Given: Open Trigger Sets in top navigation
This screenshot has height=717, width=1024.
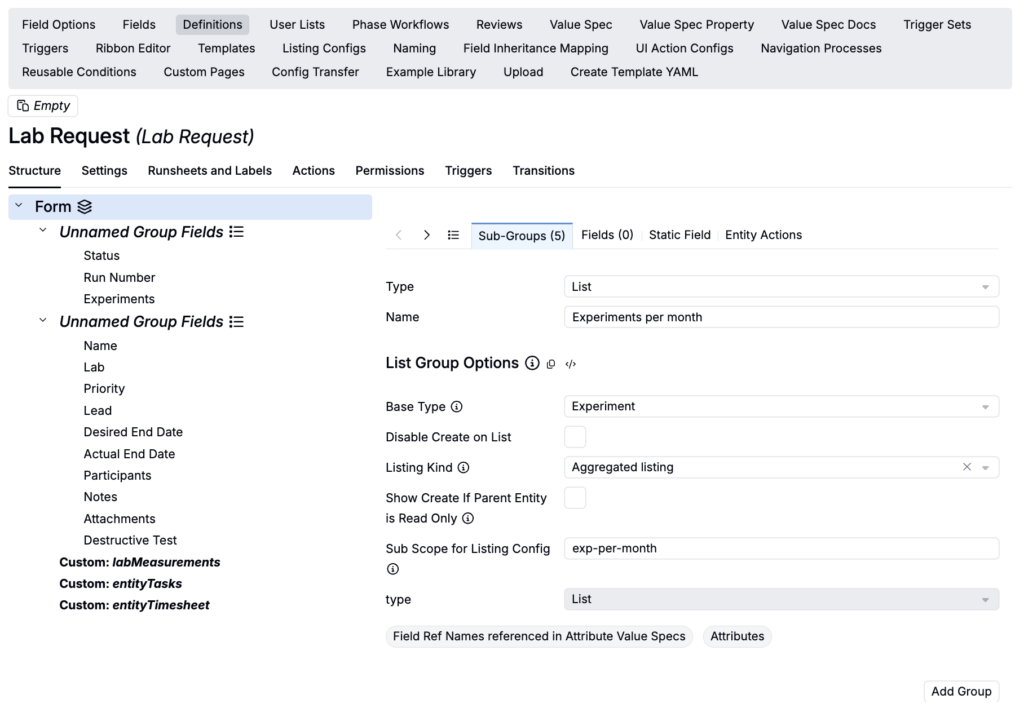Looking at the screenshot, I should [x=937, y=25].
